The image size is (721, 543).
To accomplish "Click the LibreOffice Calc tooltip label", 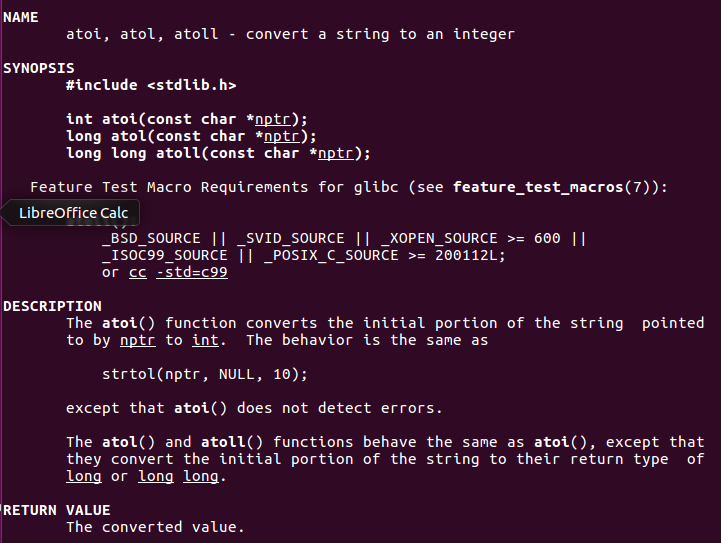I will (x=73, y=213).
